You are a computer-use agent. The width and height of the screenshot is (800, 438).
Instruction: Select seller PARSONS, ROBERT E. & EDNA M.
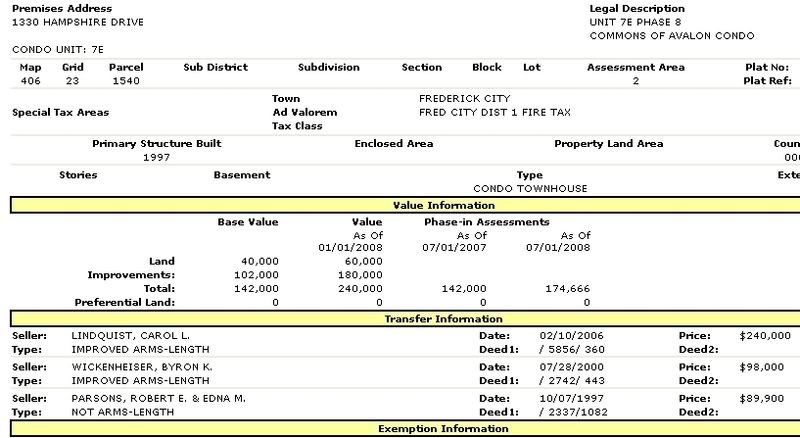pyautogui.click(x=159, y=399)
